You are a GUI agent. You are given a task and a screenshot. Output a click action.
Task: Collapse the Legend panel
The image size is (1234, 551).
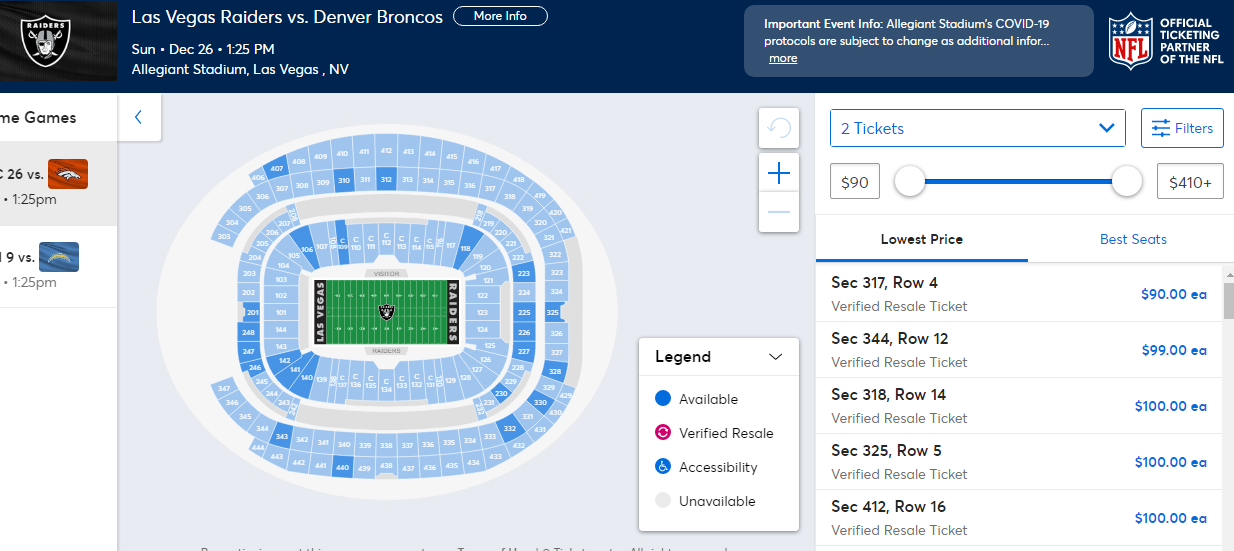point(776,357)
